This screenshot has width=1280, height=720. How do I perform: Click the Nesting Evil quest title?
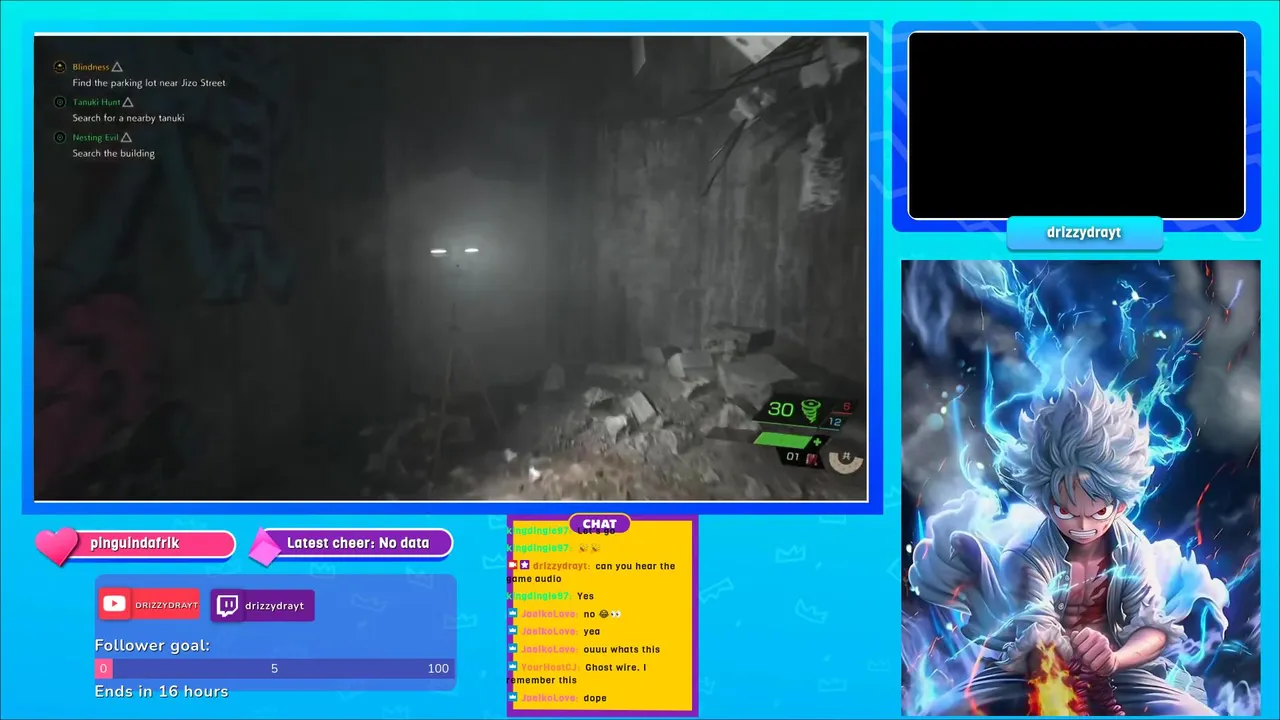[95, 137]
